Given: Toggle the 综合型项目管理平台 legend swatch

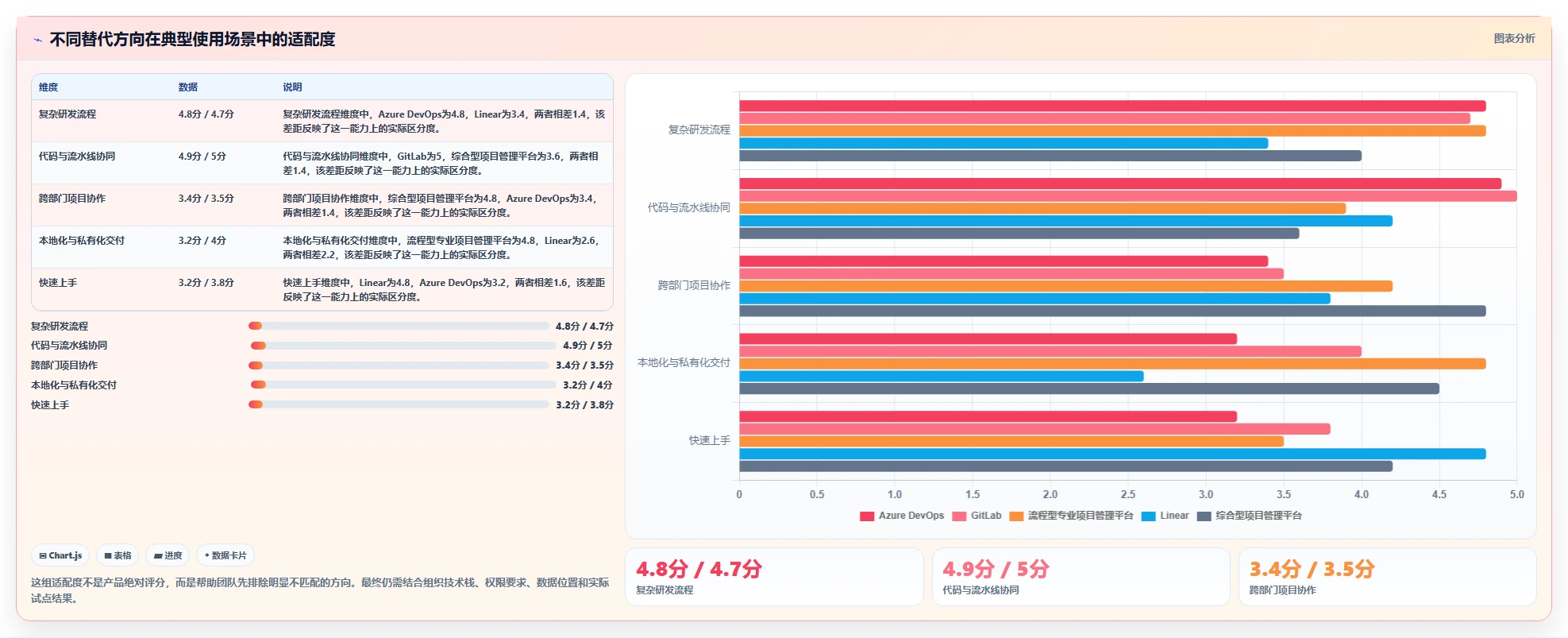Looking at the screenshot, I should coord(1204,516).
